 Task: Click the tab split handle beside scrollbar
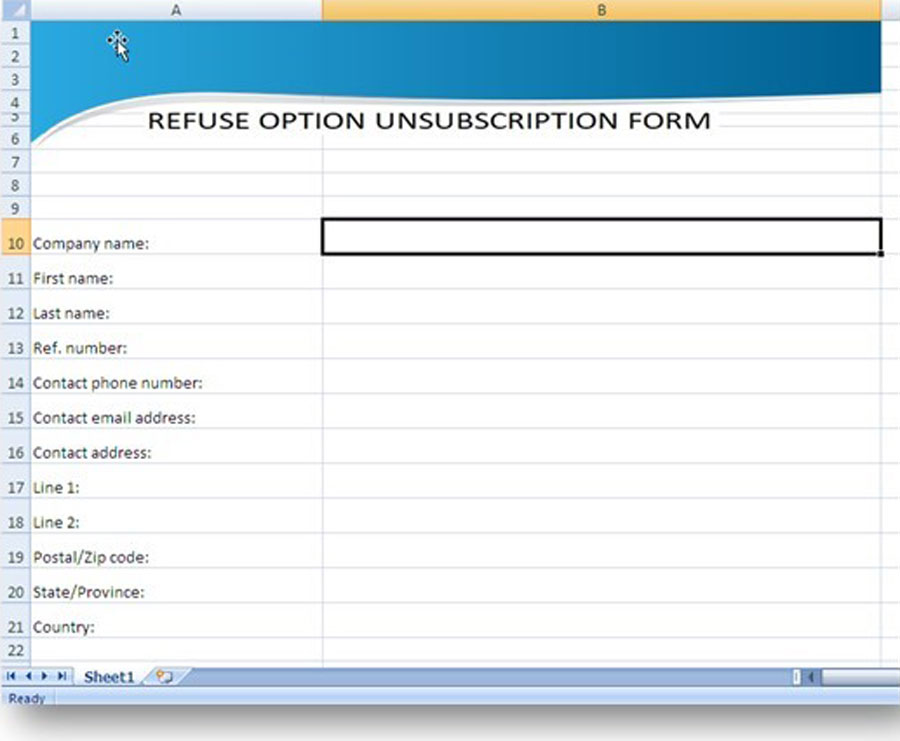click(797, 677)
